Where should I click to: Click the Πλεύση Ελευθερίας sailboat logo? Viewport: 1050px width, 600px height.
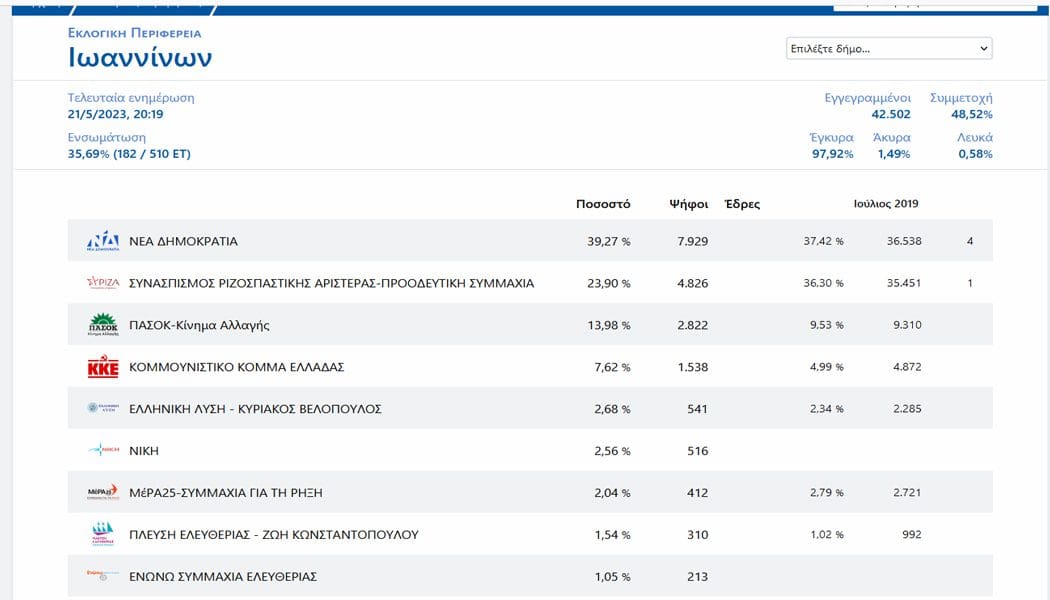click(x=103, y=534)
